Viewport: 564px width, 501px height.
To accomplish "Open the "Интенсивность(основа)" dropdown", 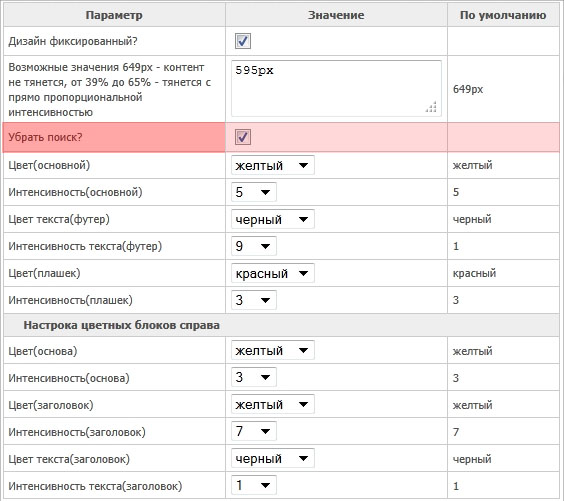I will (254, 377).
